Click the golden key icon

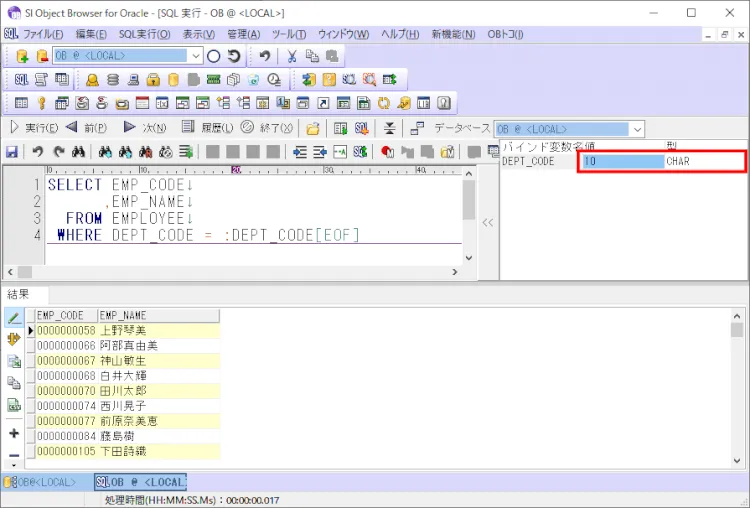42,103
